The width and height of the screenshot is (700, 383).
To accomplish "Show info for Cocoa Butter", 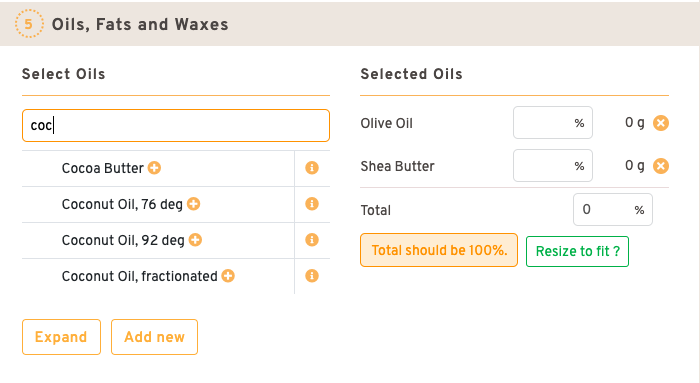I will [312, 168].
